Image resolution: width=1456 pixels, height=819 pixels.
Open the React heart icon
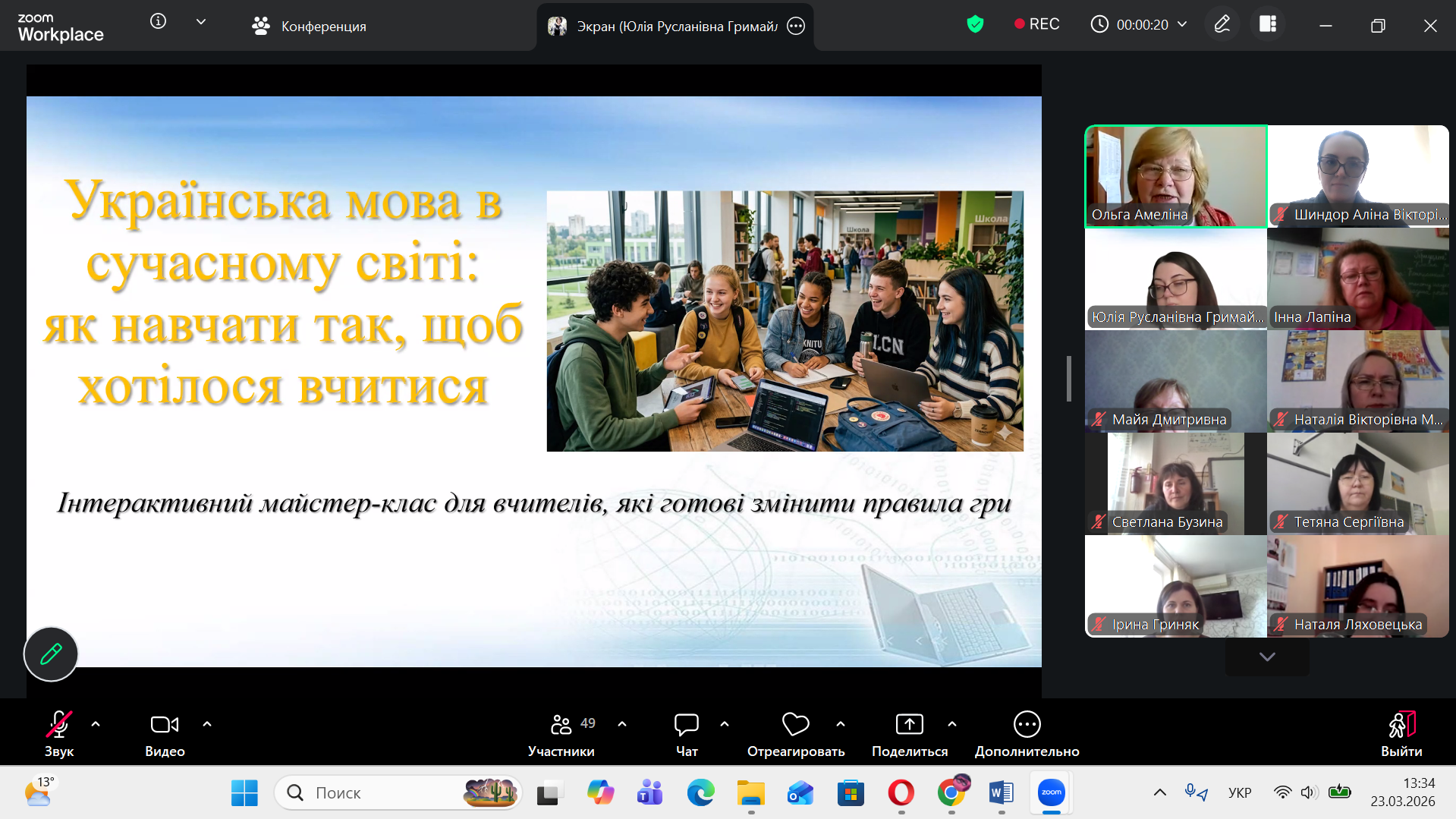pos(795,725)
